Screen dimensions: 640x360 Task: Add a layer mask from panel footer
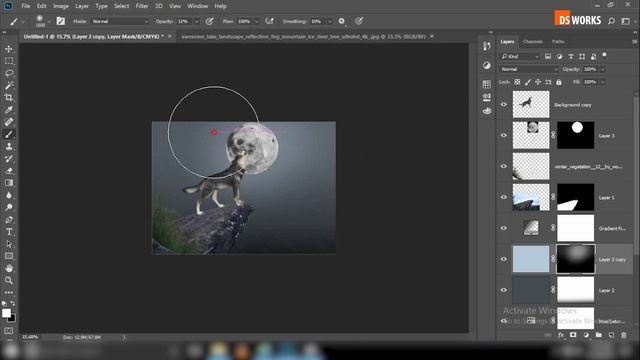tap(573, 335)
